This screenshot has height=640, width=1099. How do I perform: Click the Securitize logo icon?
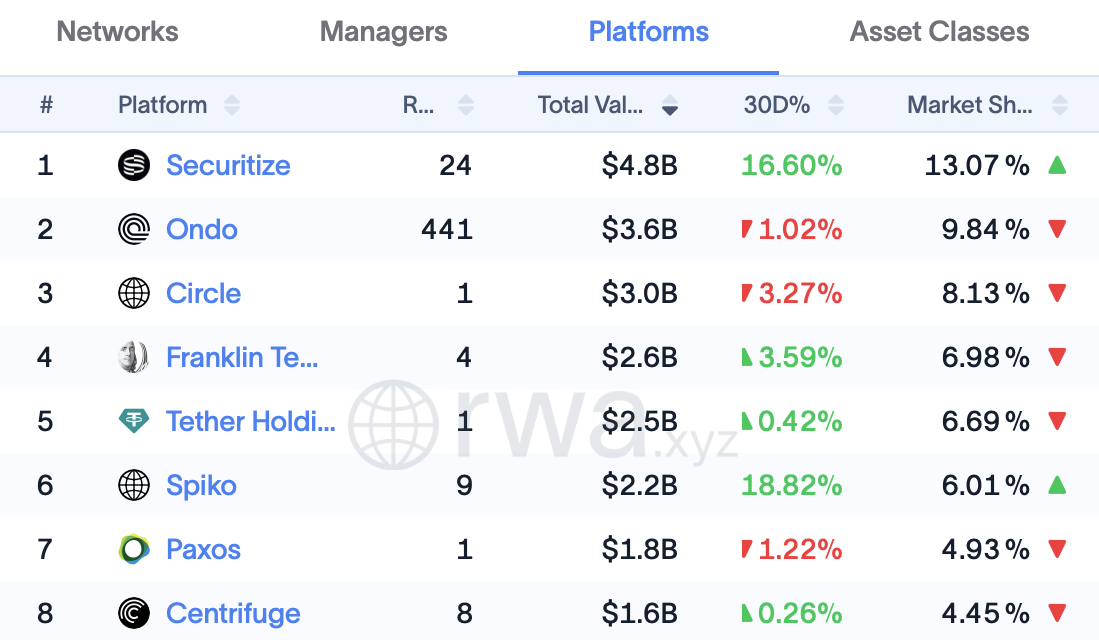pos(134,165)
